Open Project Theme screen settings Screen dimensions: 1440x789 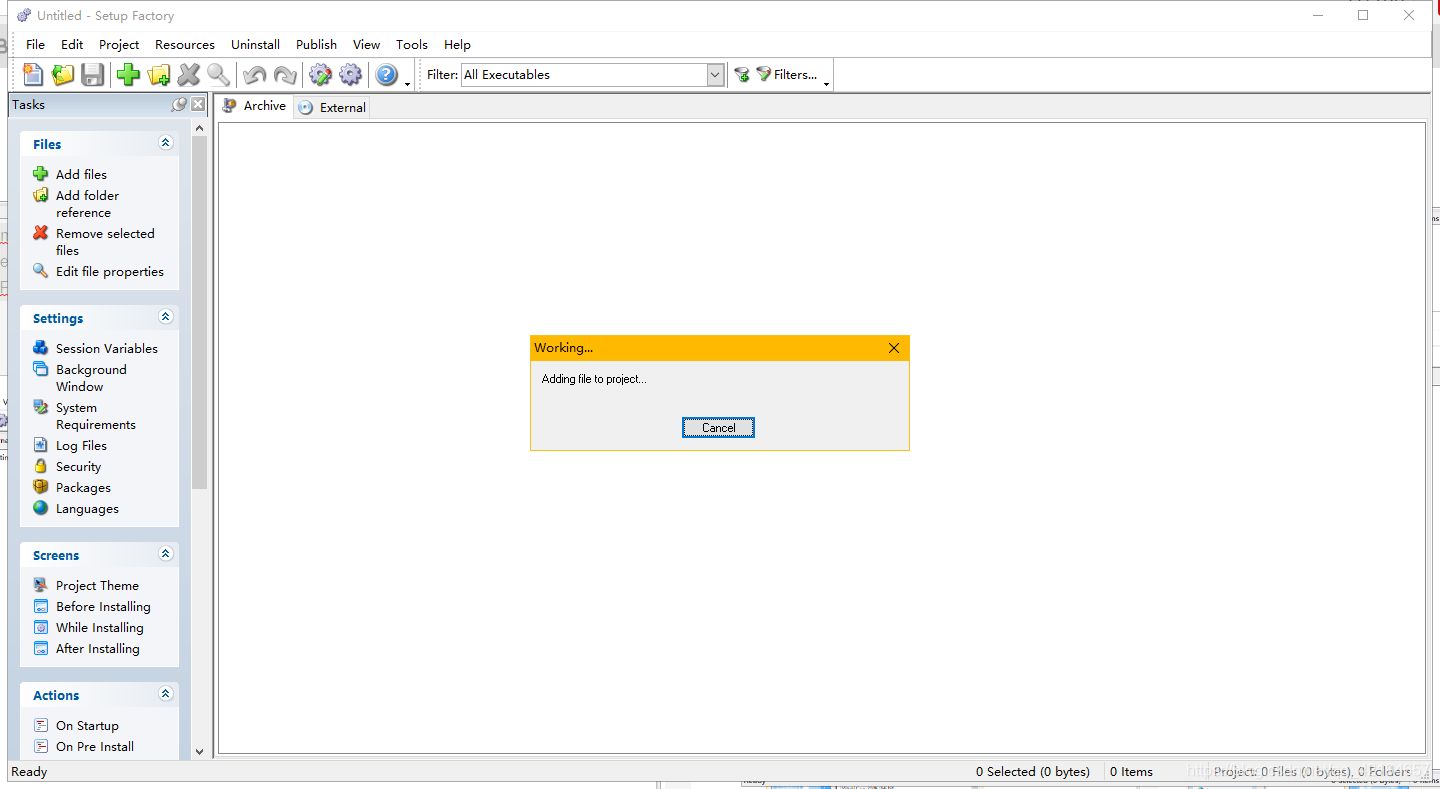(x=97, y=585)
